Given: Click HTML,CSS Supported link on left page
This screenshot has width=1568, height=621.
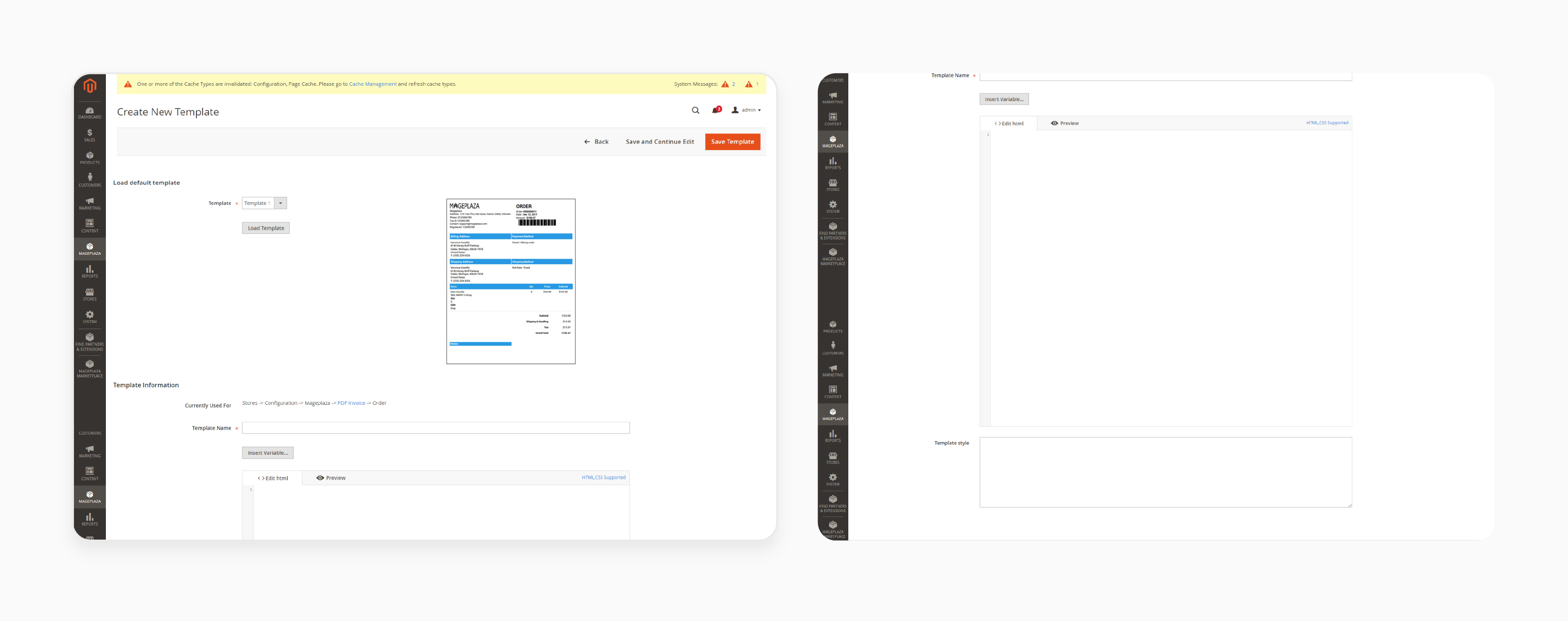Looking at the screenshot, I should pos(603,477).
